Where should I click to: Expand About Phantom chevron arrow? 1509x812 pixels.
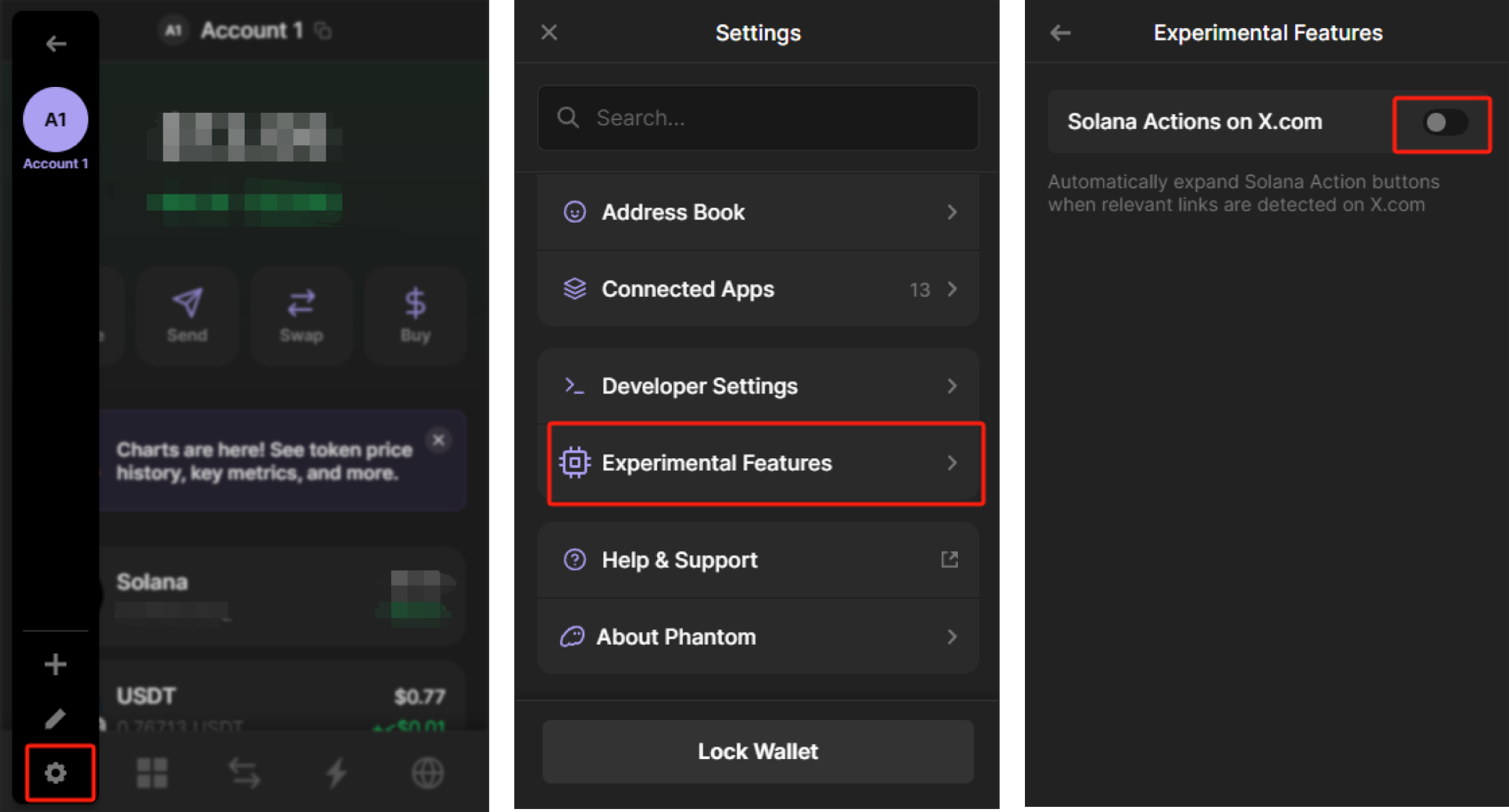coord(952,637)
